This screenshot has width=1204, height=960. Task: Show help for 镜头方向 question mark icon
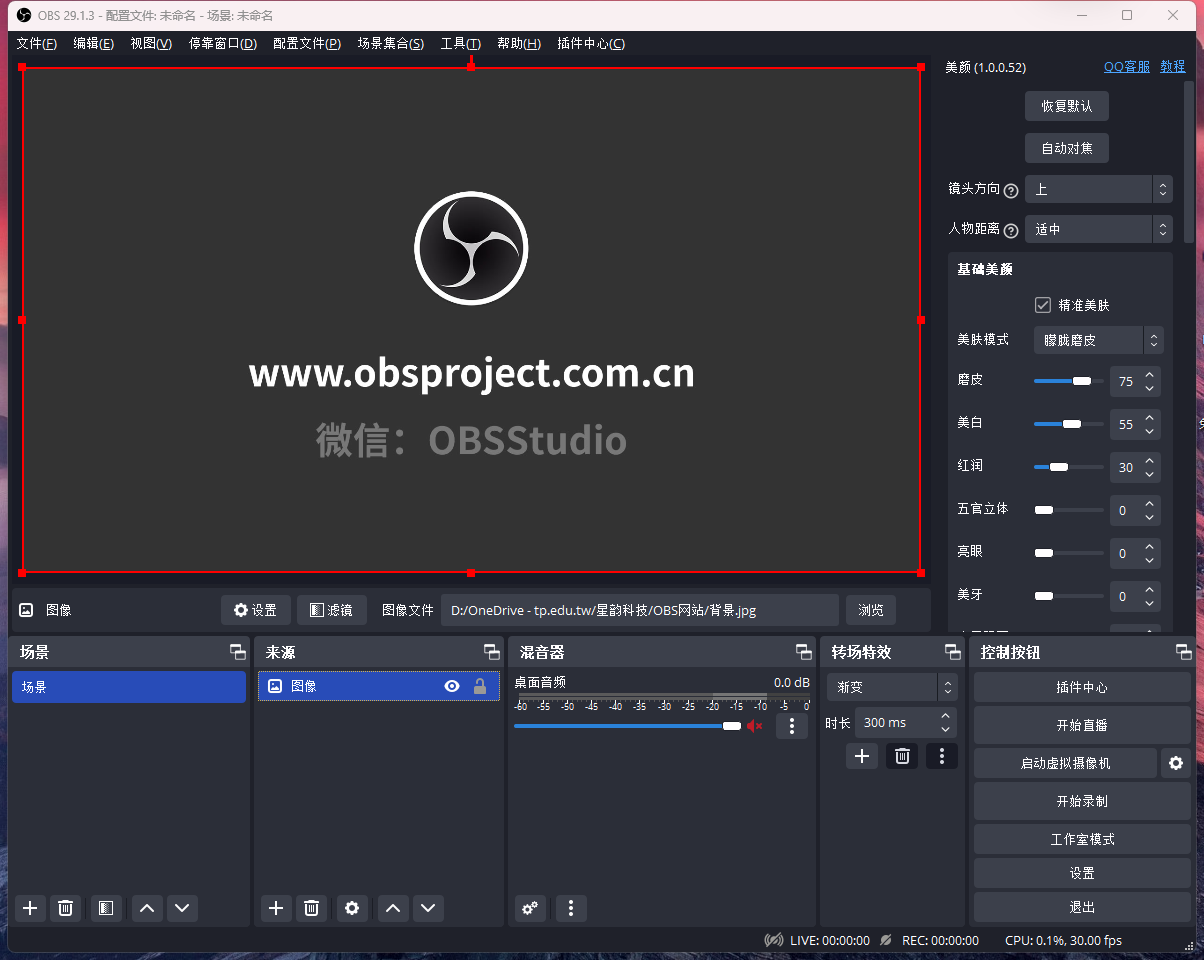click(x=1011, y=190)
